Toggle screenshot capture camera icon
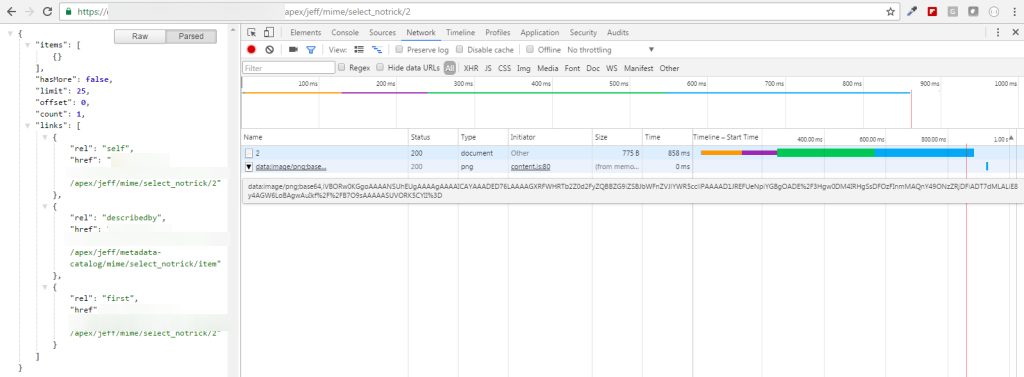This screenshot has height=377, width=1024. 293,50
